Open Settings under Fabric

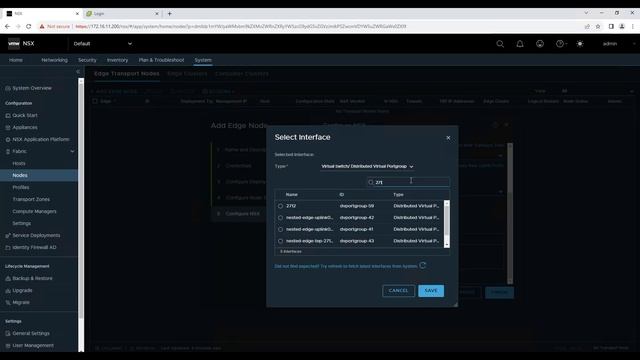tap(21, 223)
